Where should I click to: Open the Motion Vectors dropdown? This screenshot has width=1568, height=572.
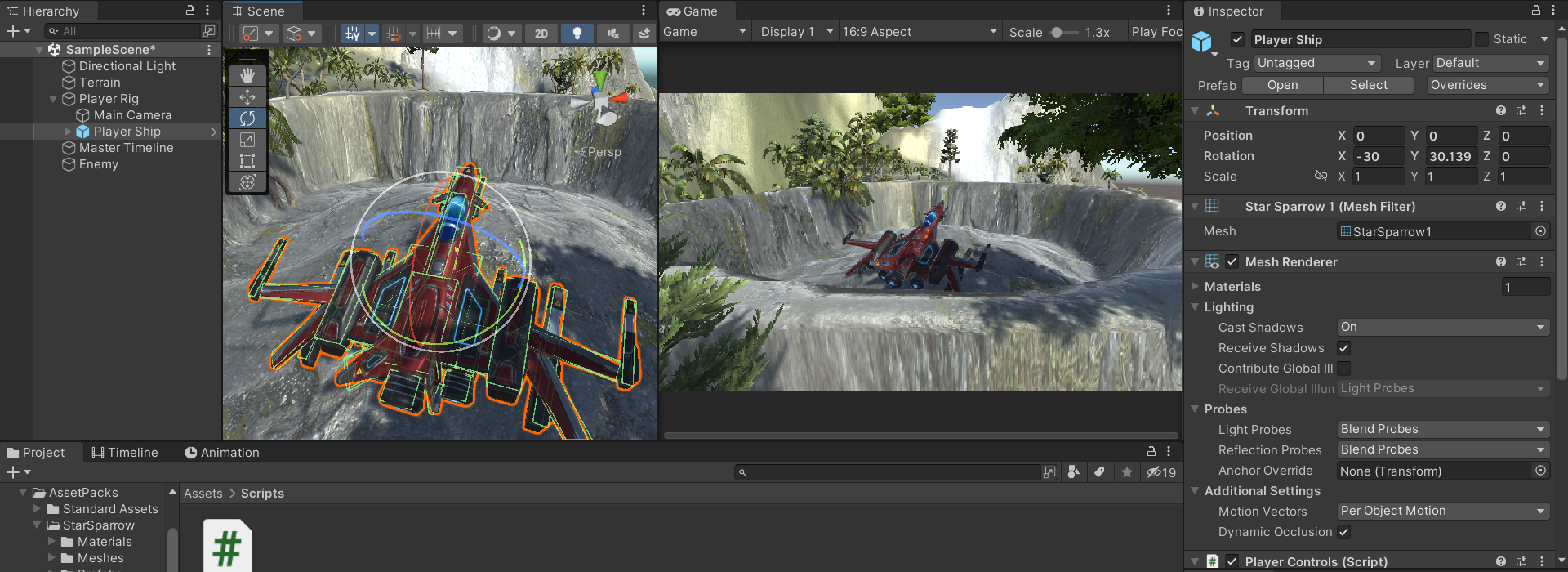pos(1443,511)
